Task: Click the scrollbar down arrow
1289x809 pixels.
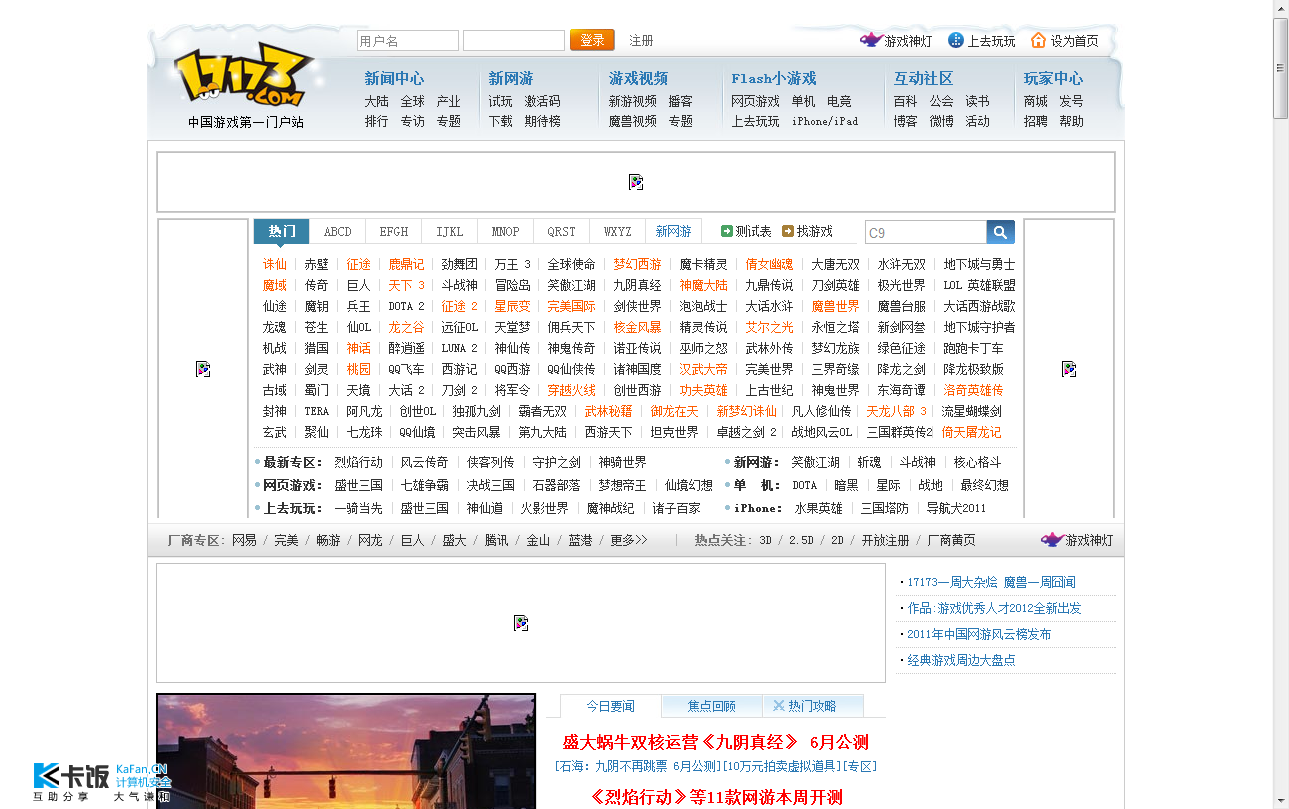Action: pyautogui.click(x=1280, y=801)
